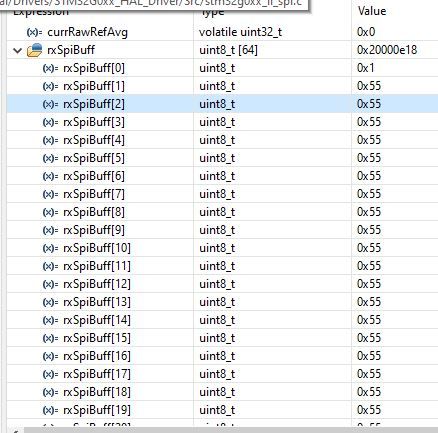Select rxSpiBuff[16] row
The image size is (438, 433).
(222, 356)
